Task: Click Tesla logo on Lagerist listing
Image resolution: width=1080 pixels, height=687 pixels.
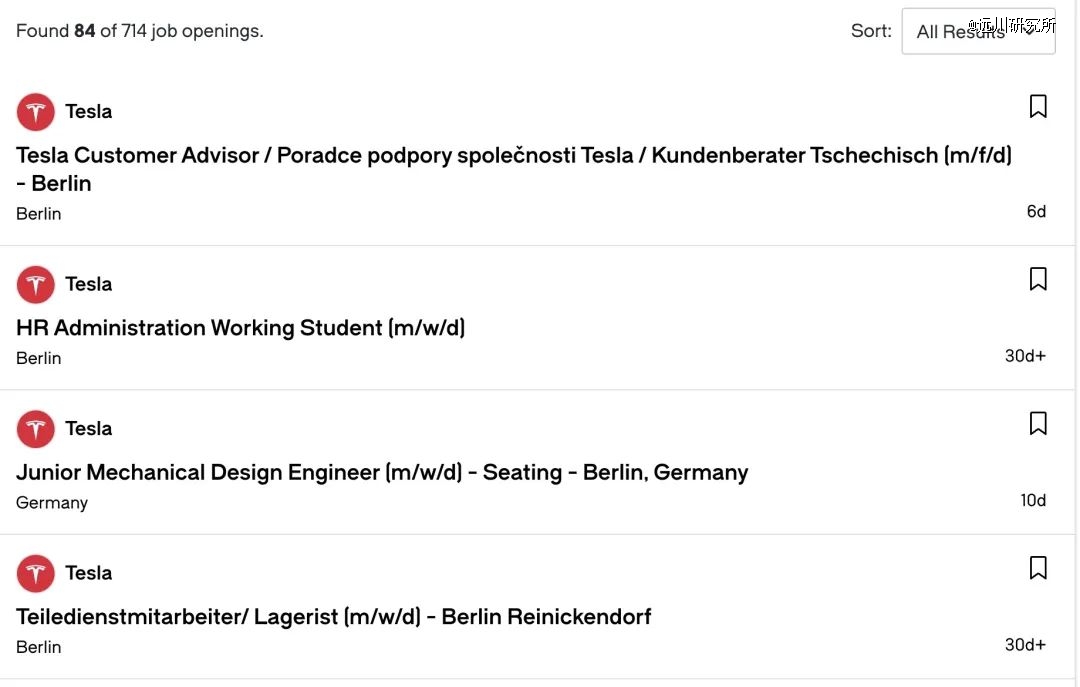Action: click(x=36, y=573)
